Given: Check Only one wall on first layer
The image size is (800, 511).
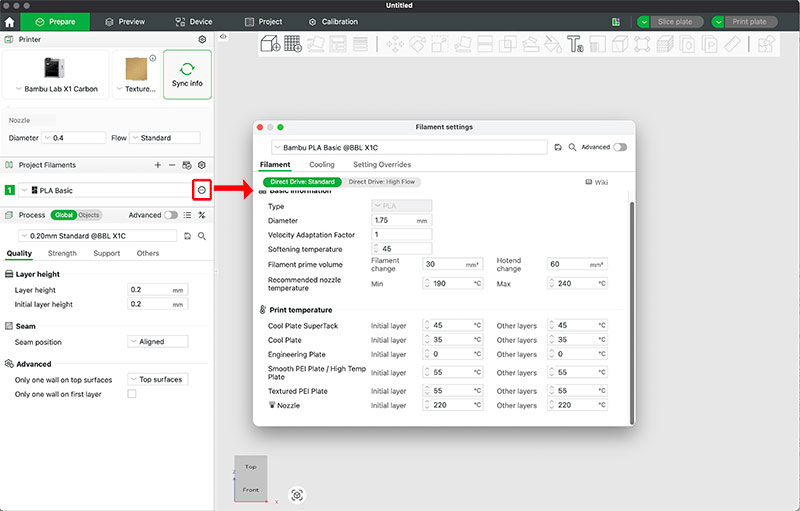Looking at the screenshot, I should 132,394.
